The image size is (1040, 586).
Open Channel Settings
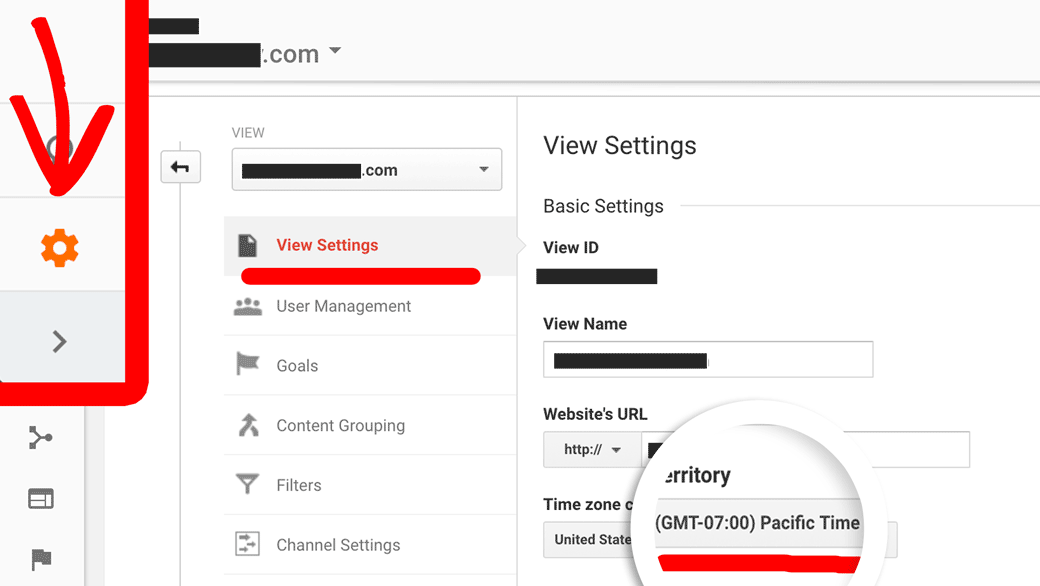pos(370,545)
